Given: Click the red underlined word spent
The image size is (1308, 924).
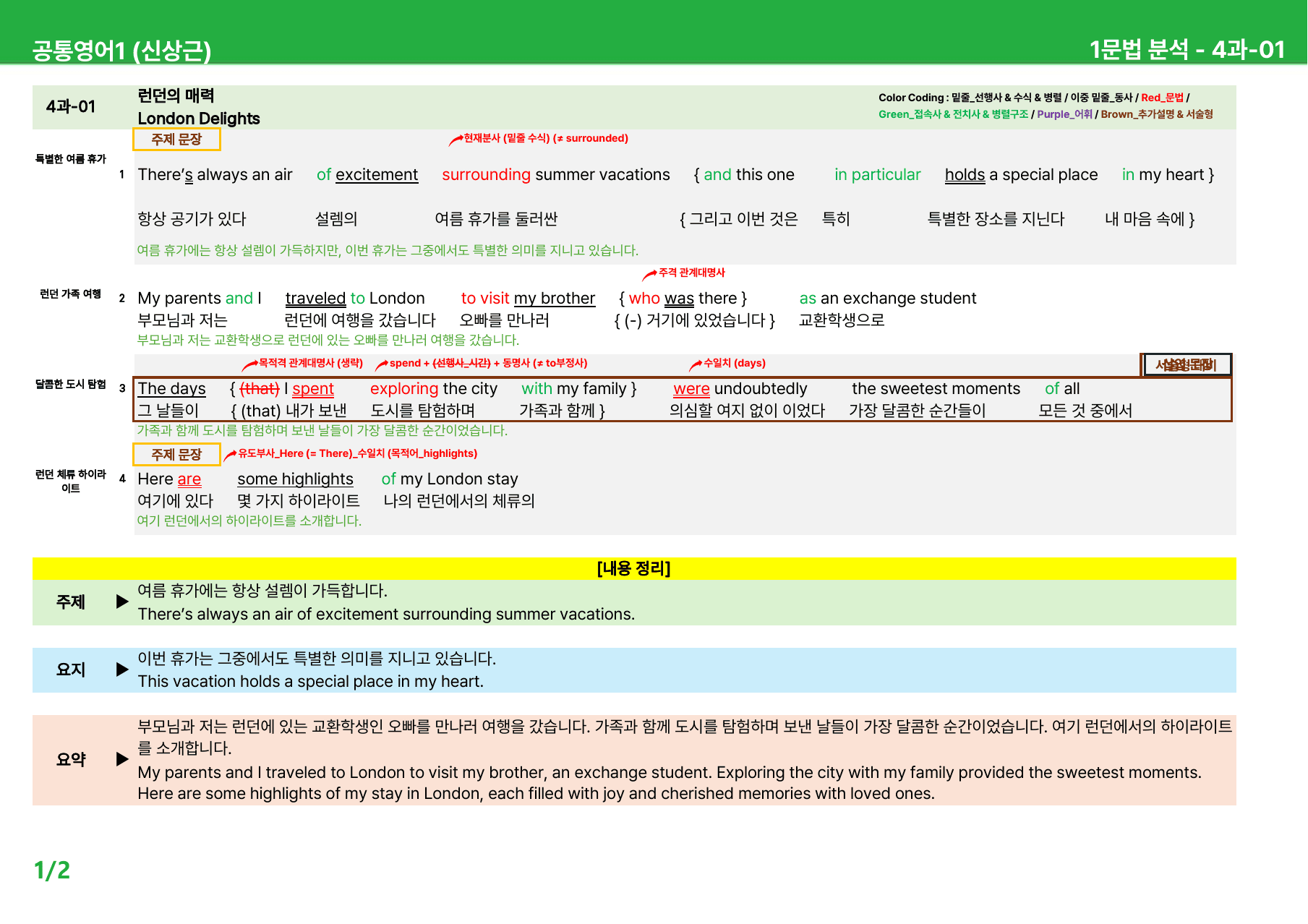Looking at the screenshot, I should [x=313, y=389].
